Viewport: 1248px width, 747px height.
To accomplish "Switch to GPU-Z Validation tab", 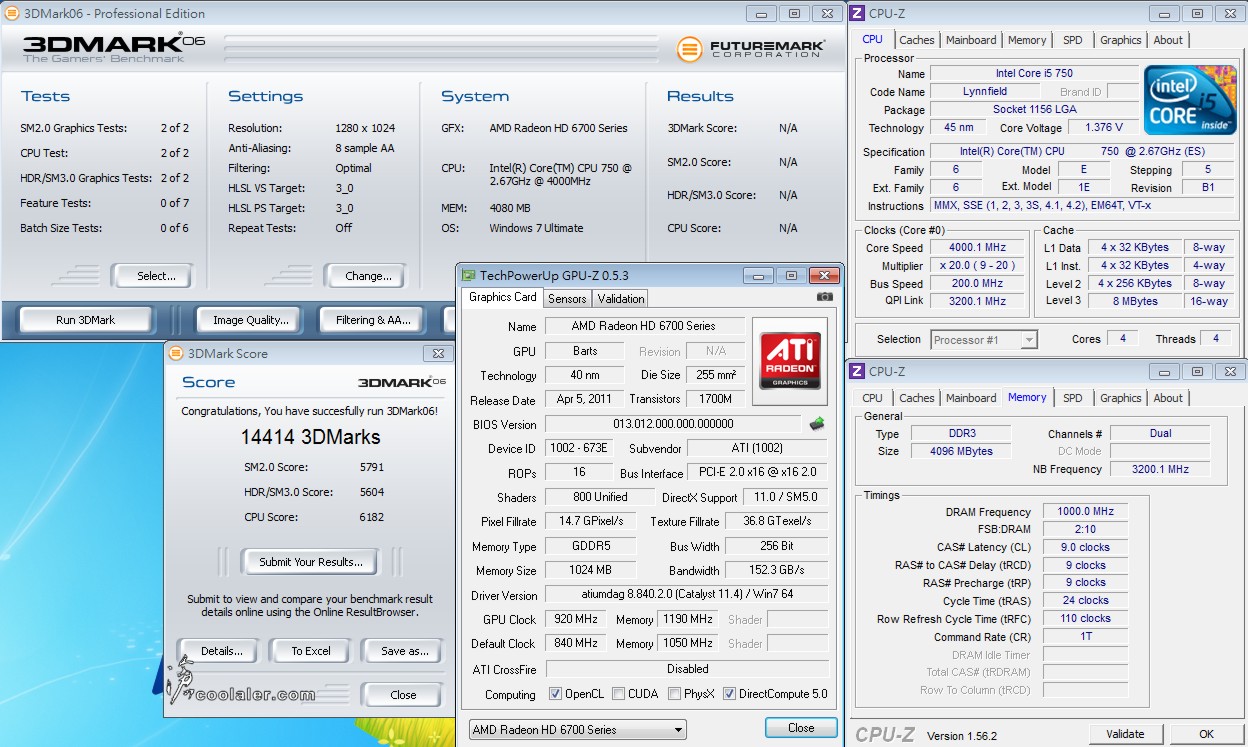I will coord(620,298).
